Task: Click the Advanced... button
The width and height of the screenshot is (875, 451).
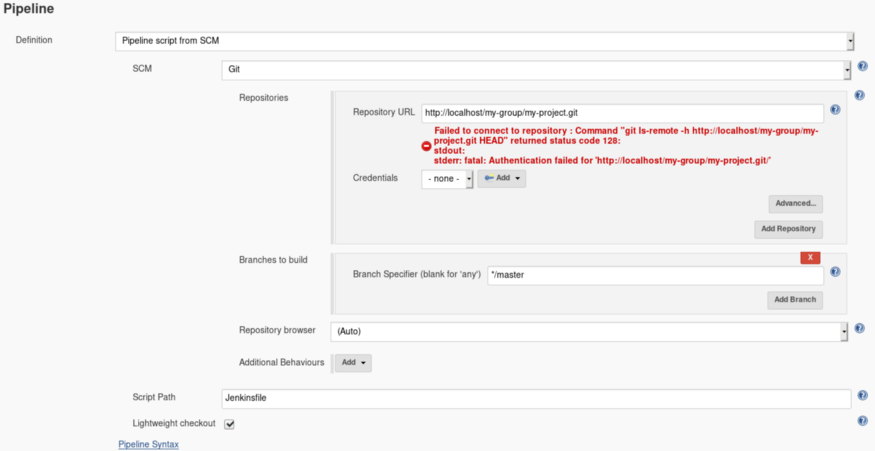Action: pos(795,203)
